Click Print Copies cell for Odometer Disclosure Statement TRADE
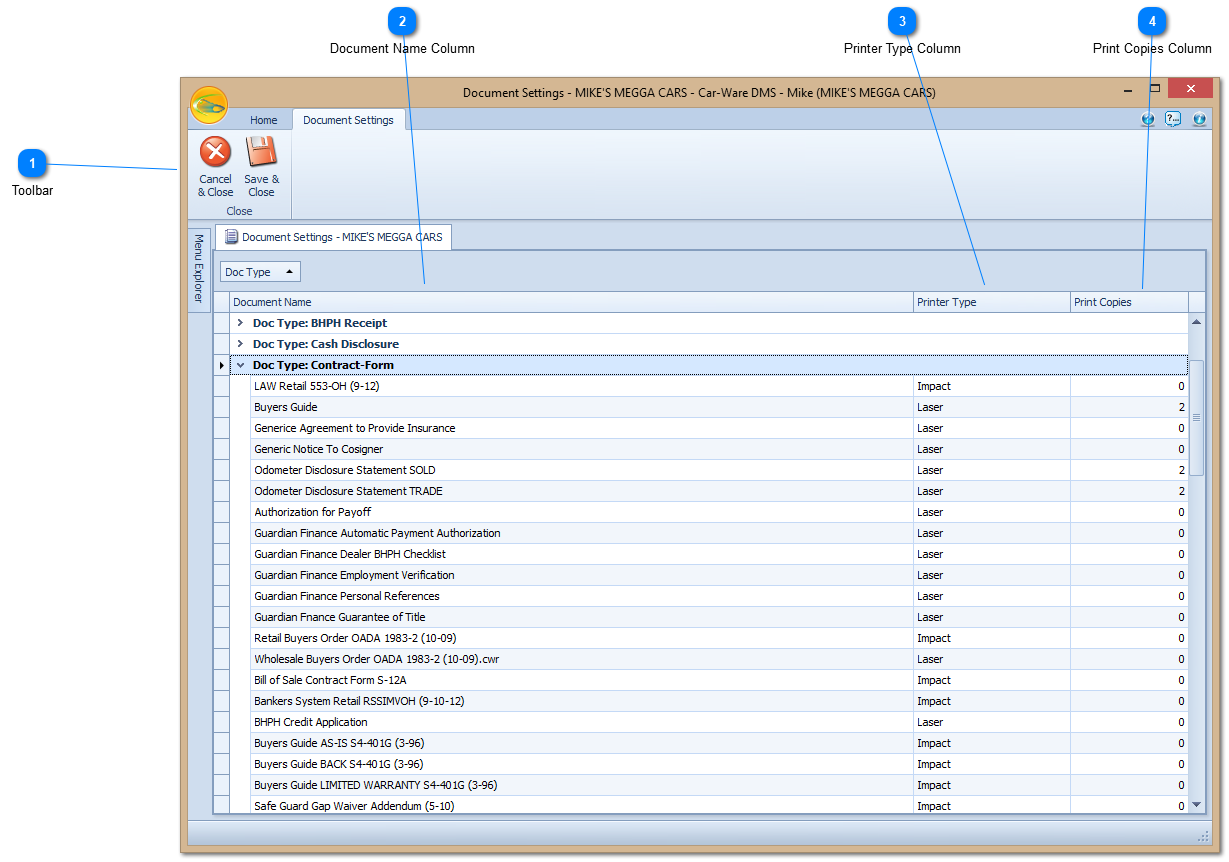 [x=1129, y=491]
